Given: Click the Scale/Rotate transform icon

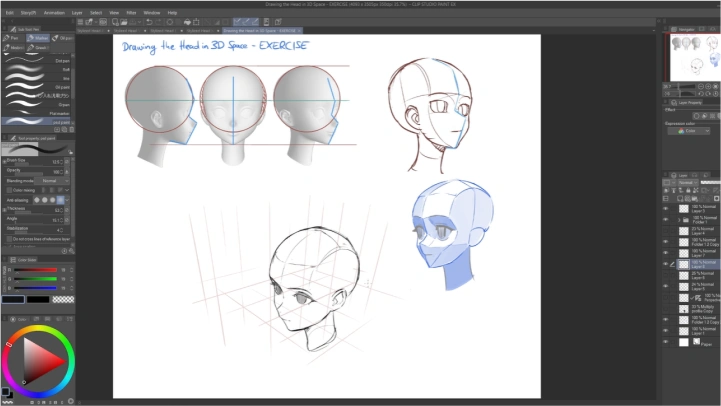Looking at the screenshot, I should coord(196,22).
